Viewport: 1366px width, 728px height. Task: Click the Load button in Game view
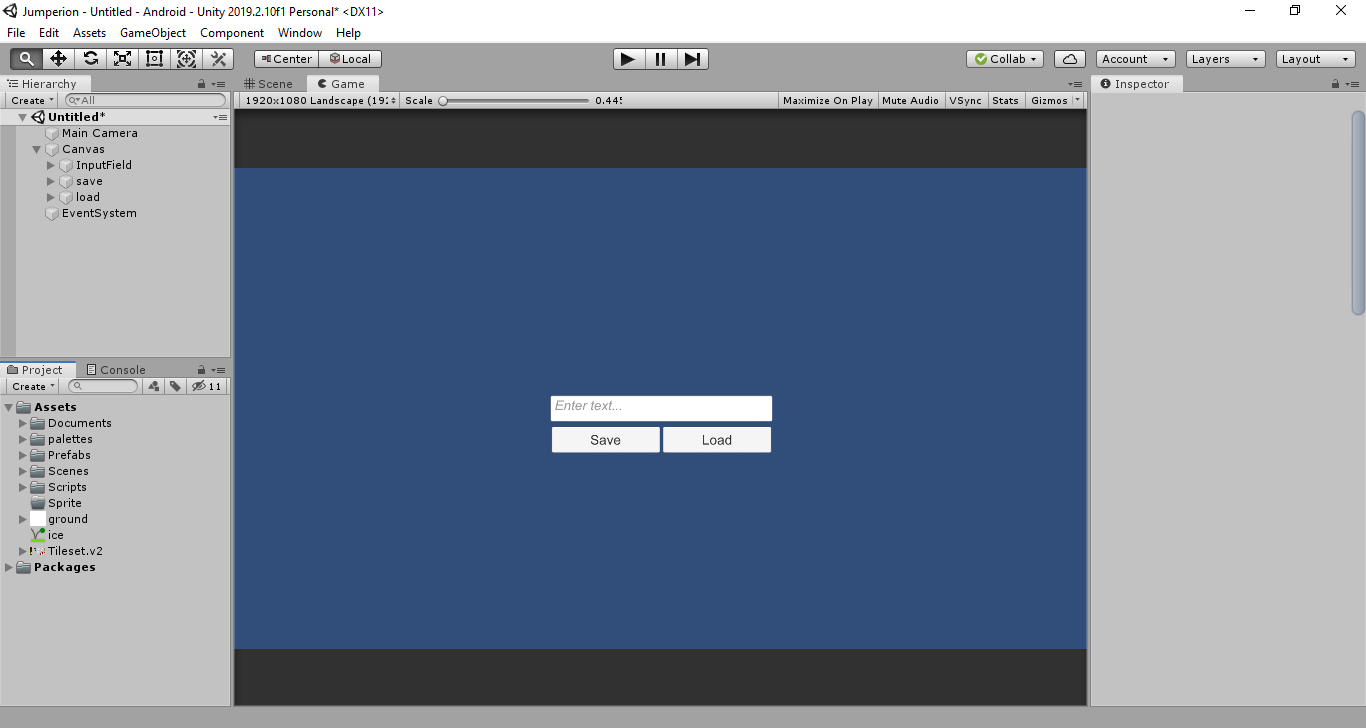point(717,440)
